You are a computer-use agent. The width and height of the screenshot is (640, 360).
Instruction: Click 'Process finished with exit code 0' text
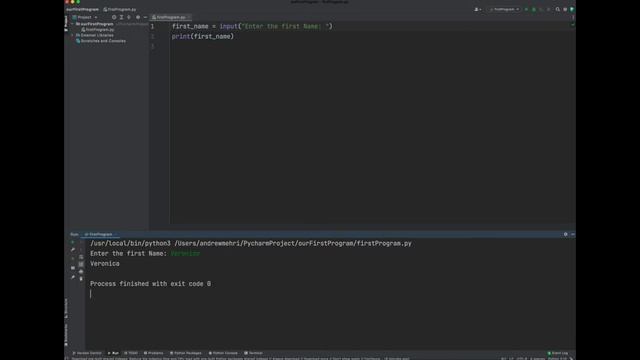click(x=151, y=284)
